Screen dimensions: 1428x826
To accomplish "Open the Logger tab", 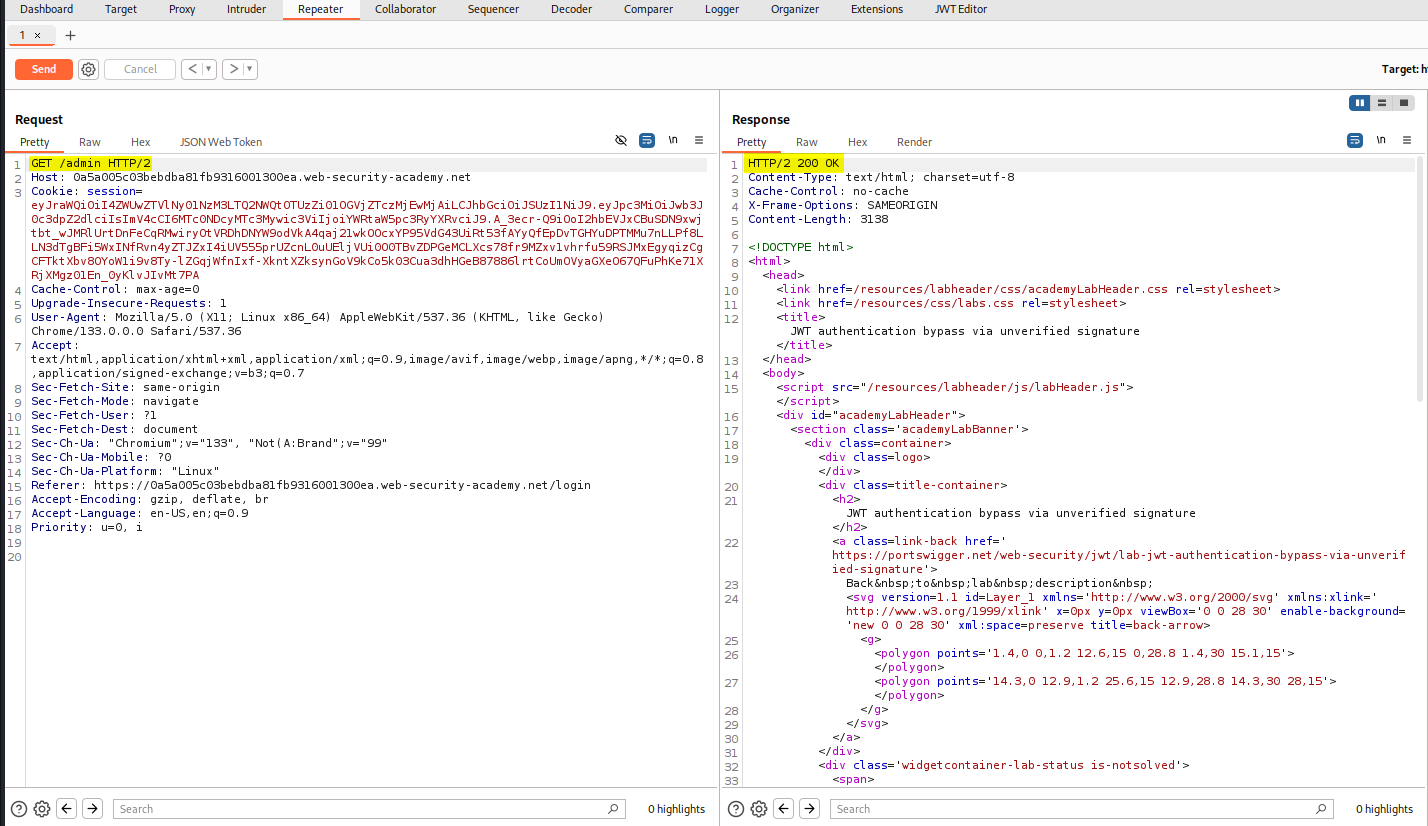I will [x=722, y=9].
